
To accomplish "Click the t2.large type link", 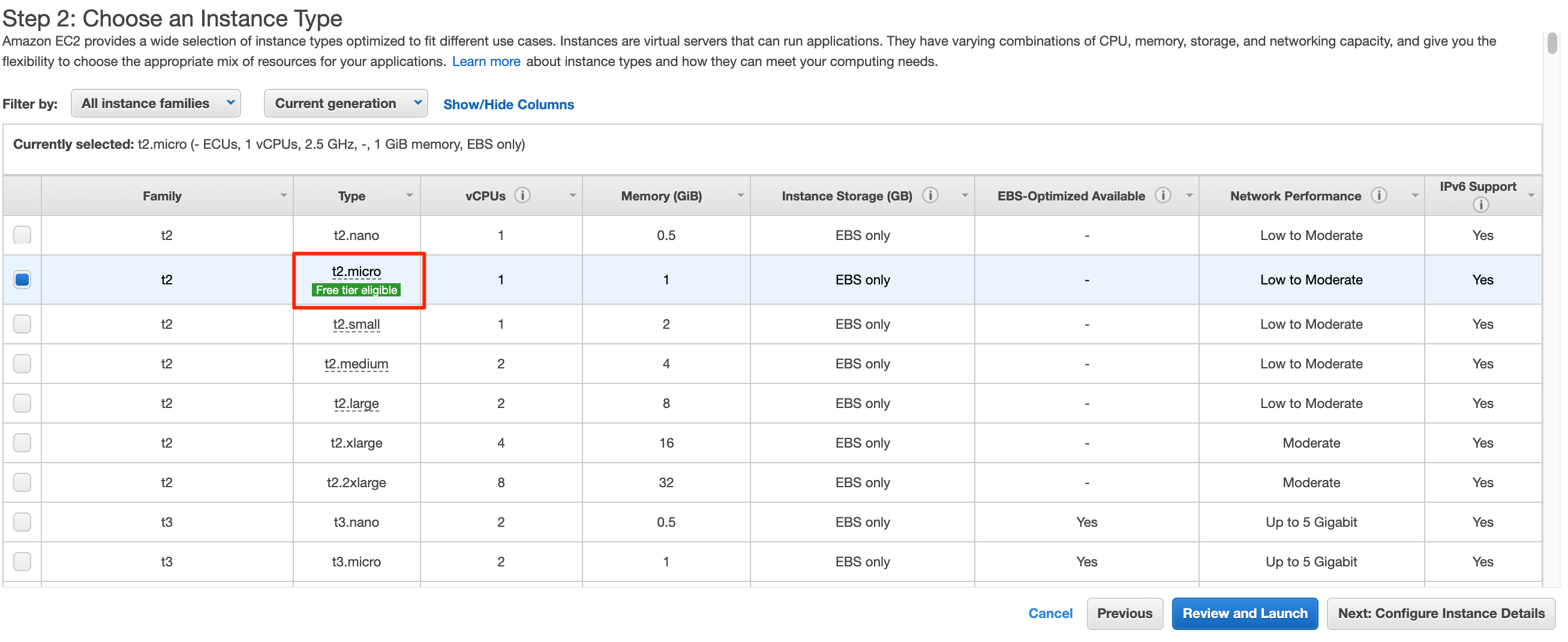I will click(x=356, y=403).
